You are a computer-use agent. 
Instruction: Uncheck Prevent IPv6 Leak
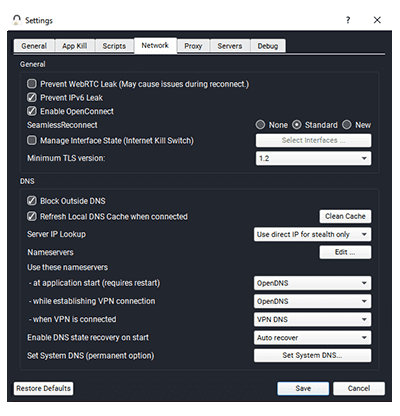point(32,97)
